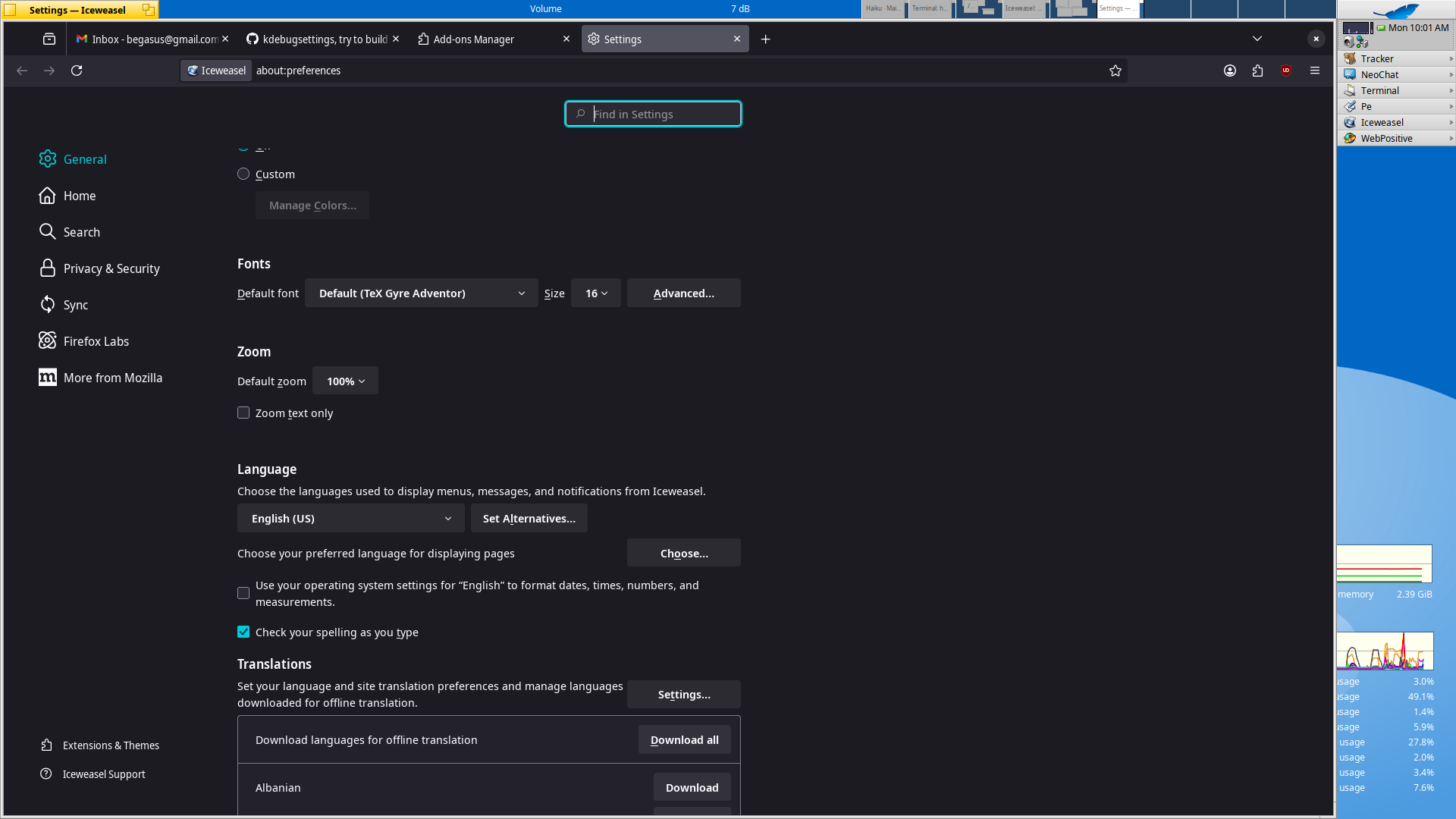The image size is (1456, 819).
Task: Click the uBlock Origin toolbar icon
Action: click(1285, 71)
